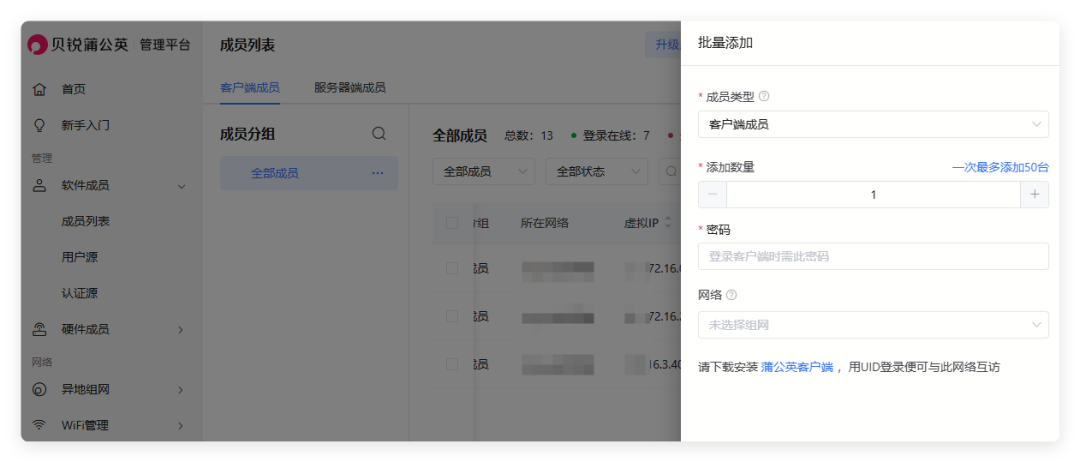The height and width of the screenshot is (462, 1080).
Task: Expand the WiFi管理 menu chevron
Action: (x=181, y=426)
